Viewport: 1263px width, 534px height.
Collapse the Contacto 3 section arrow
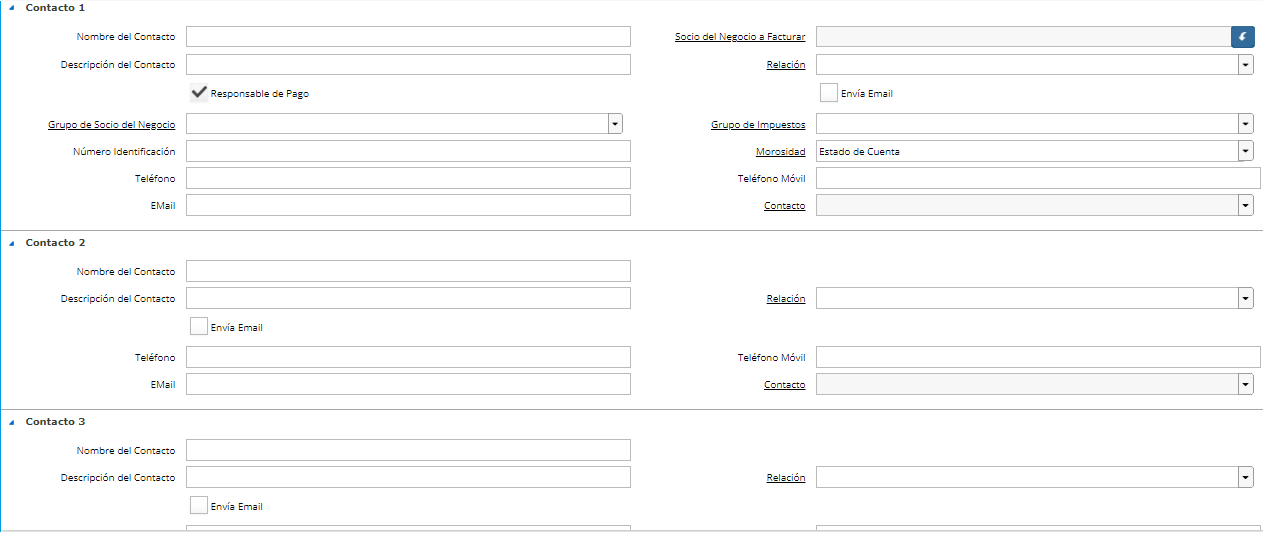[x=12, y=422]
